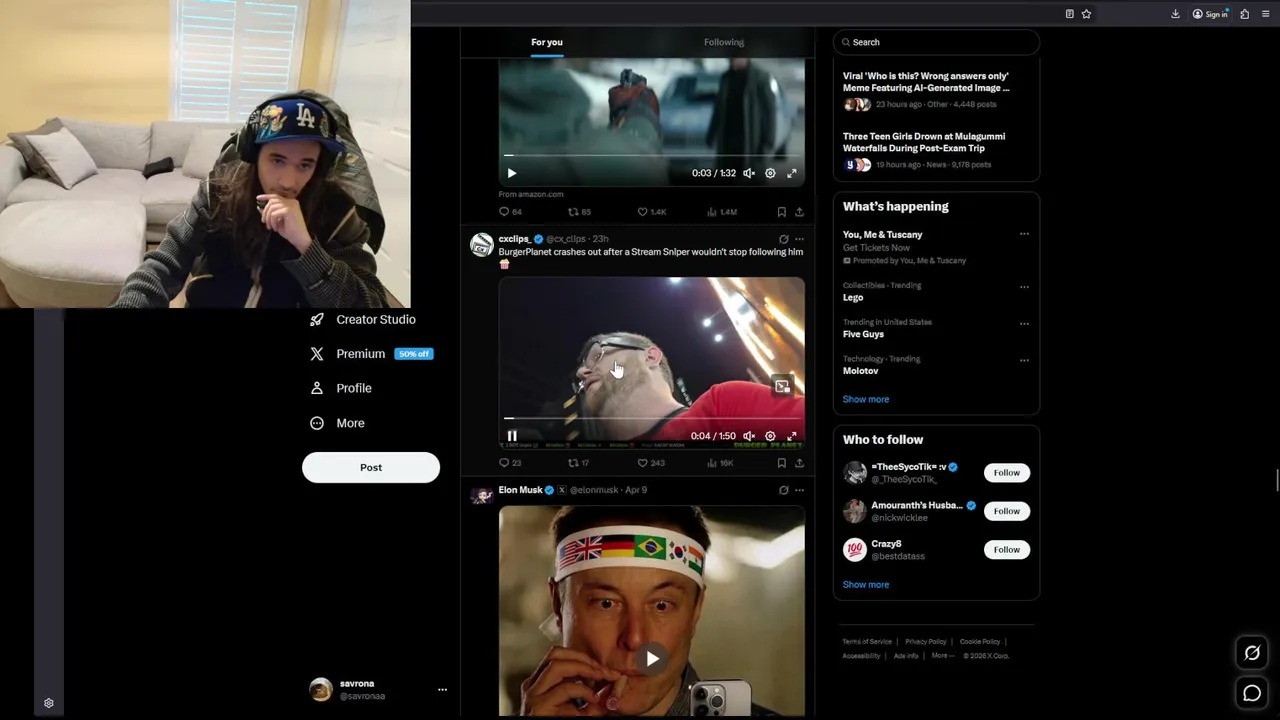1280x720 pixels.
Task: Like the post with 1.4K likes
Action: tap(652, 212)
